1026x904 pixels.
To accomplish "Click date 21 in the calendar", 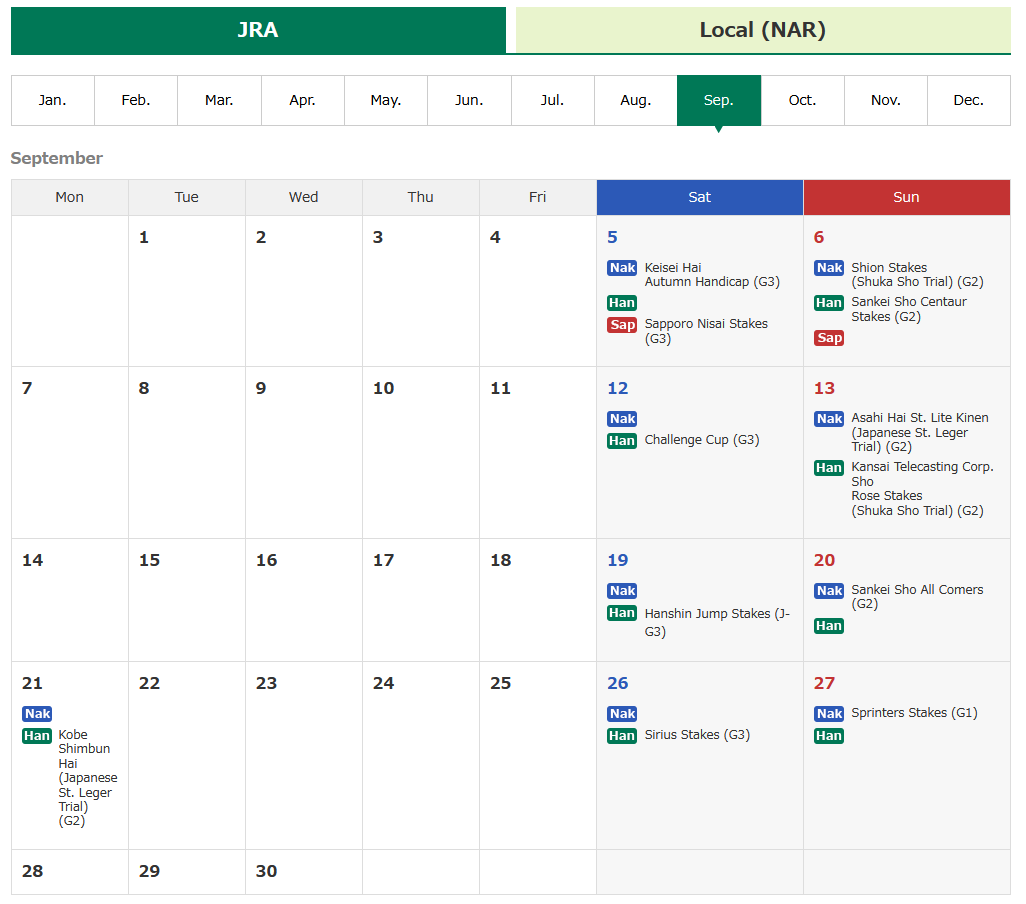I will pos(32,684).
